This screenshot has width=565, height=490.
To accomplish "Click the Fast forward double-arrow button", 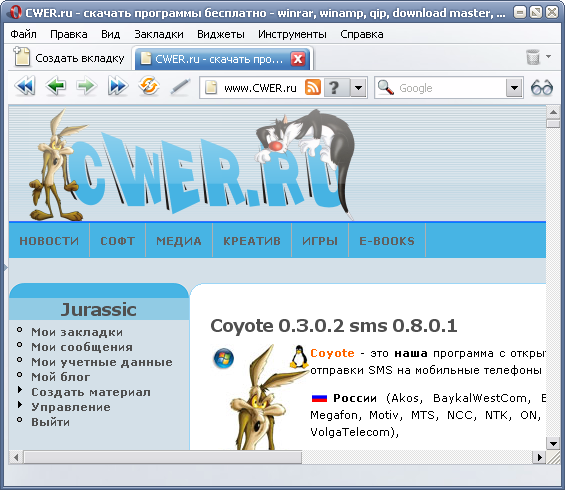I will point(117,86).
